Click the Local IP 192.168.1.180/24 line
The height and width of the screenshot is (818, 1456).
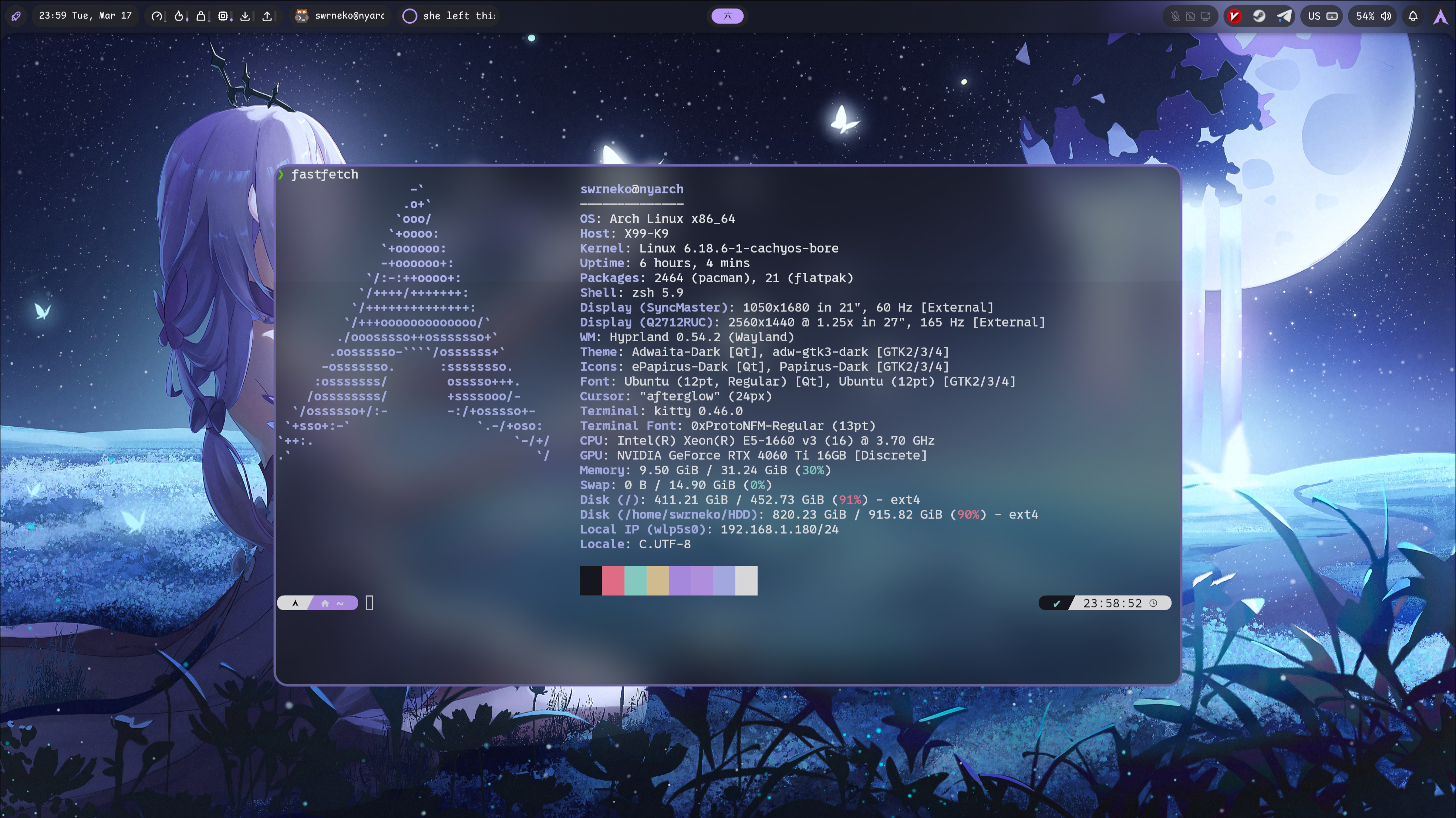[x=709, y=529]
